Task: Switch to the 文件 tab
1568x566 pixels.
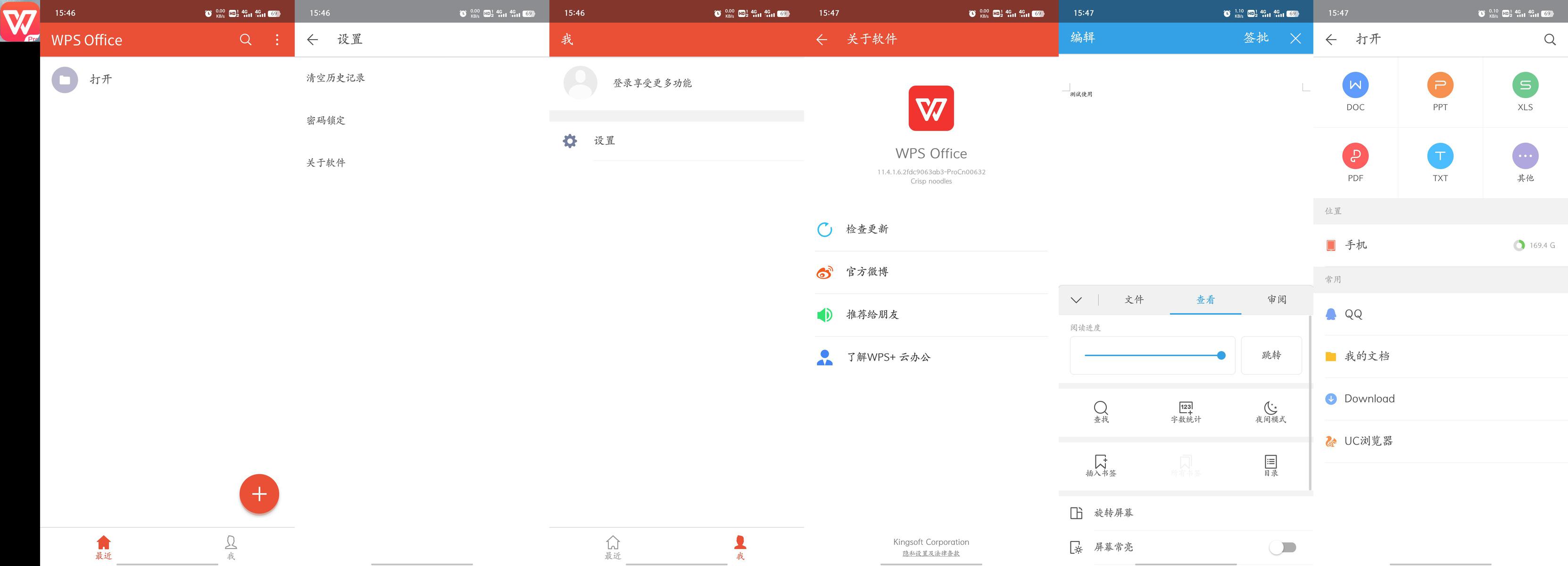Action: pyautogui.click(x=1134, y=300)
